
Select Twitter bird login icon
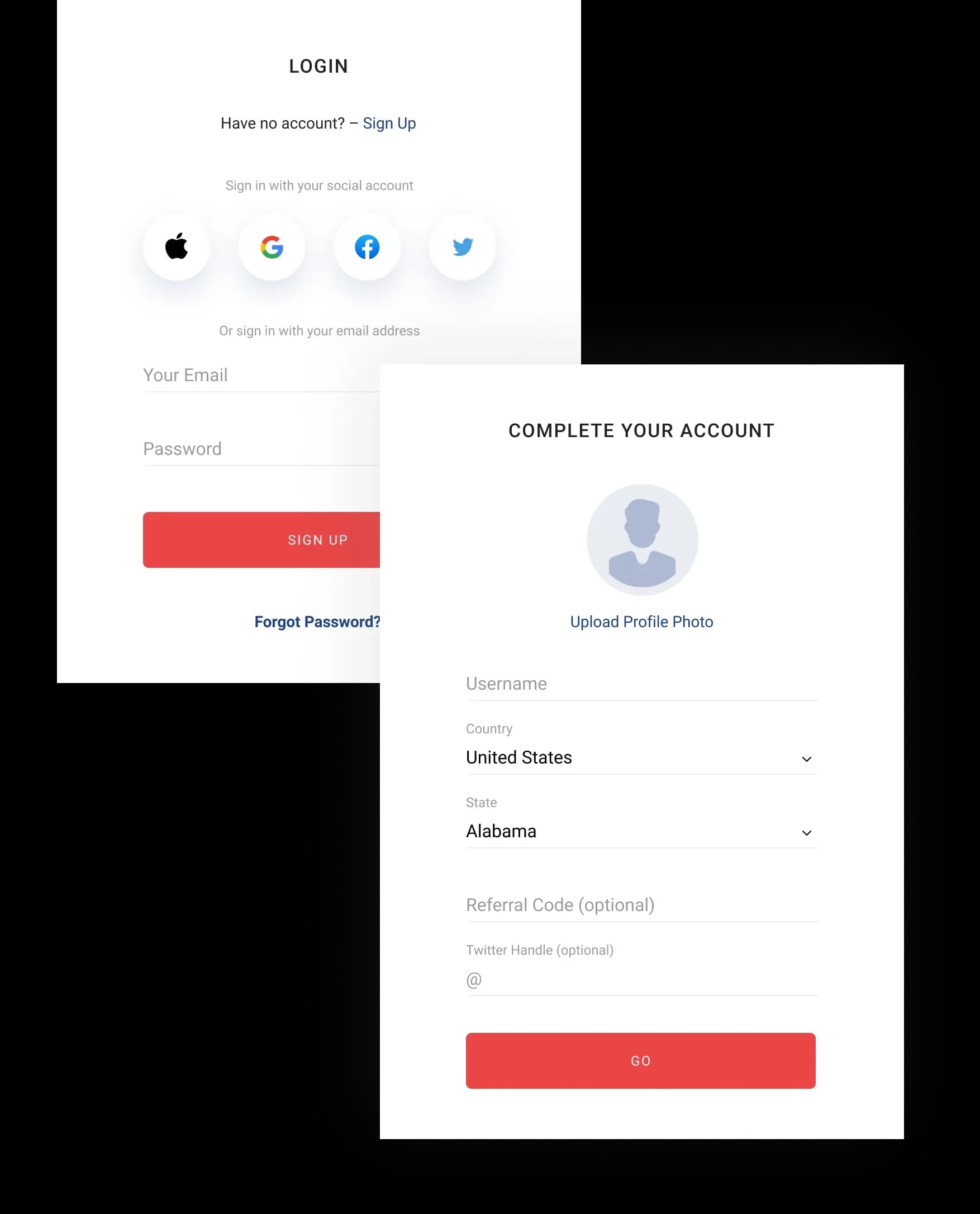(462, 246)
